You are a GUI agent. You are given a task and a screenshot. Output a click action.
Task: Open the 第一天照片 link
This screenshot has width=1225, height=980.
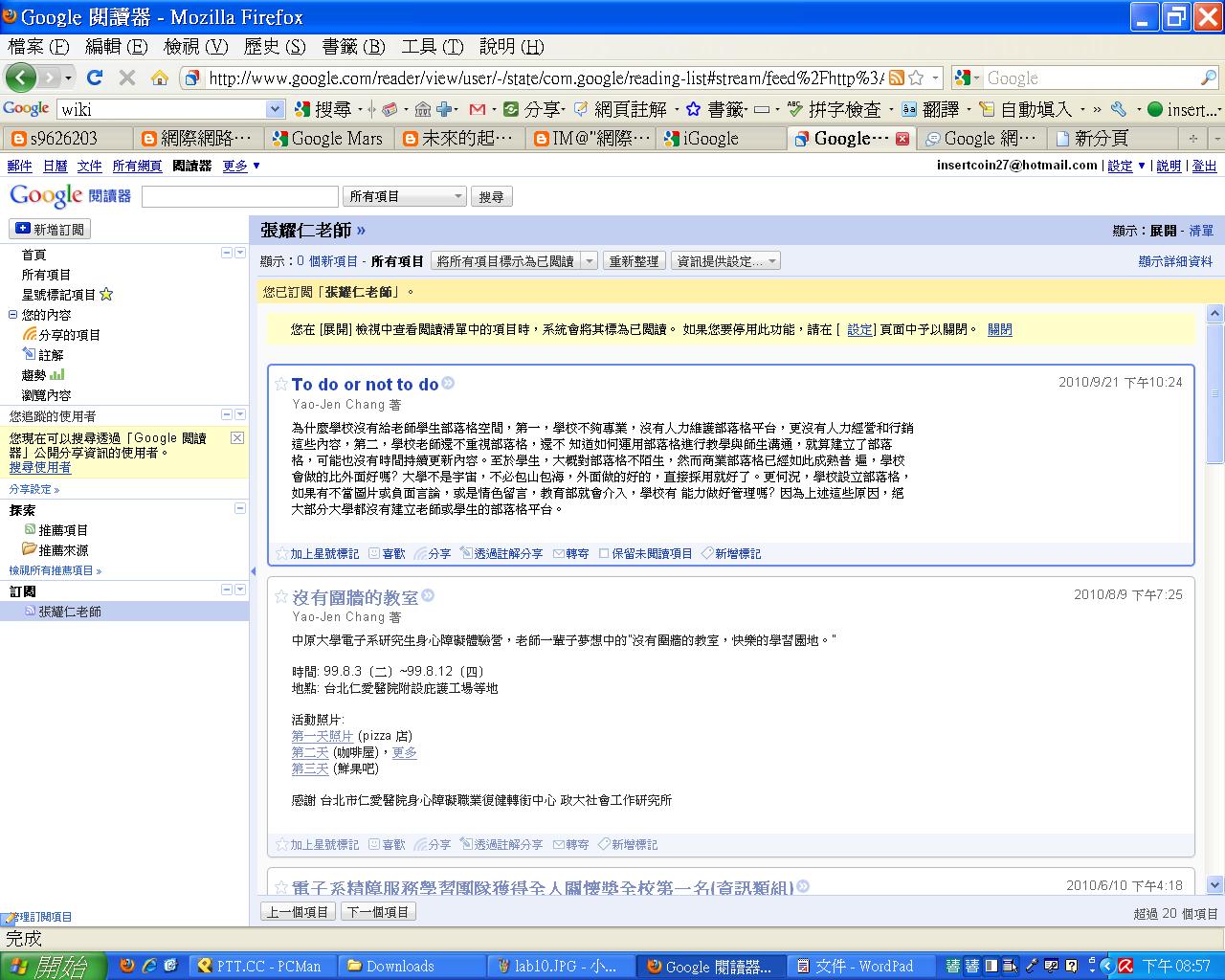323,736
